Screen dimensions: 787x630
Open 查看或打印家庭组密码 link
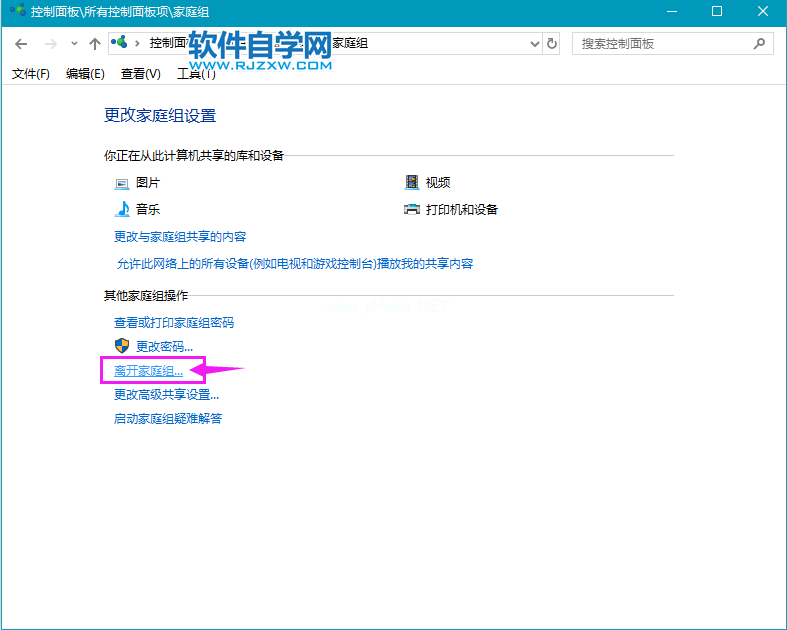pyautogui.click(x=174, y=323)
